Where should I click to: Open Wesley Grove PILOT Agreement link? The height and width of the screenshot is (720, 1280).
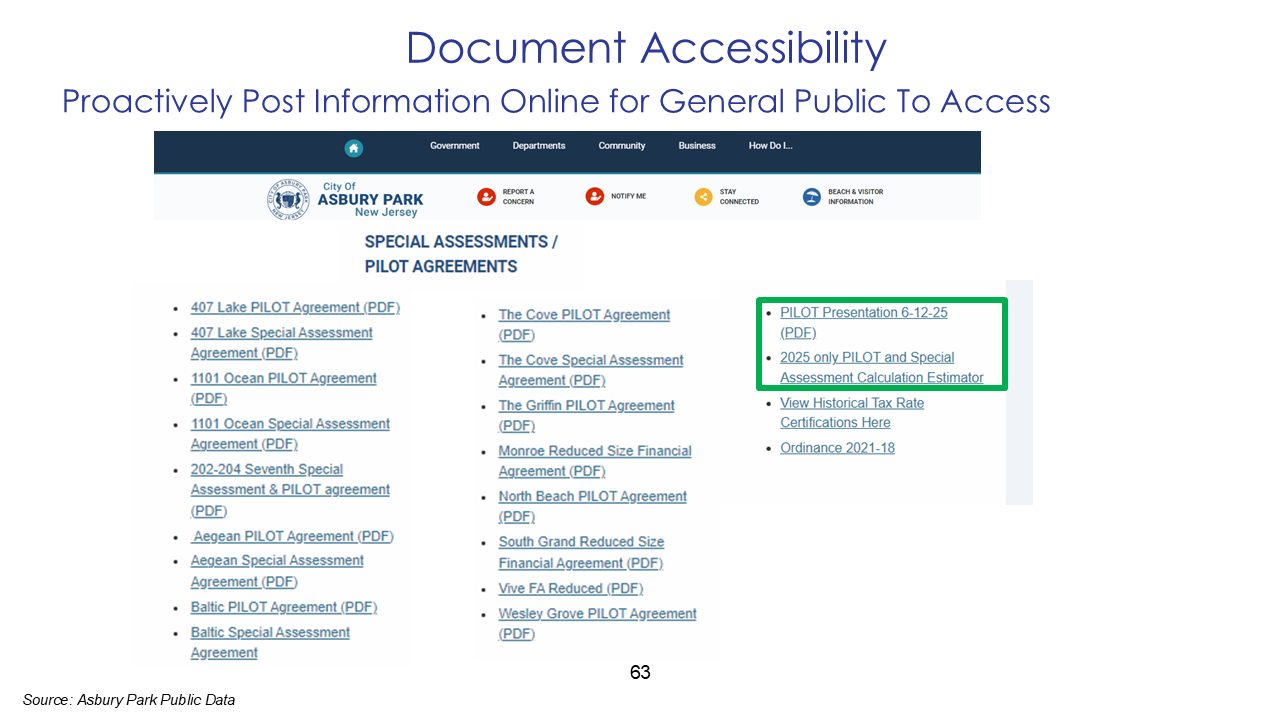click(x=598, y=623)
